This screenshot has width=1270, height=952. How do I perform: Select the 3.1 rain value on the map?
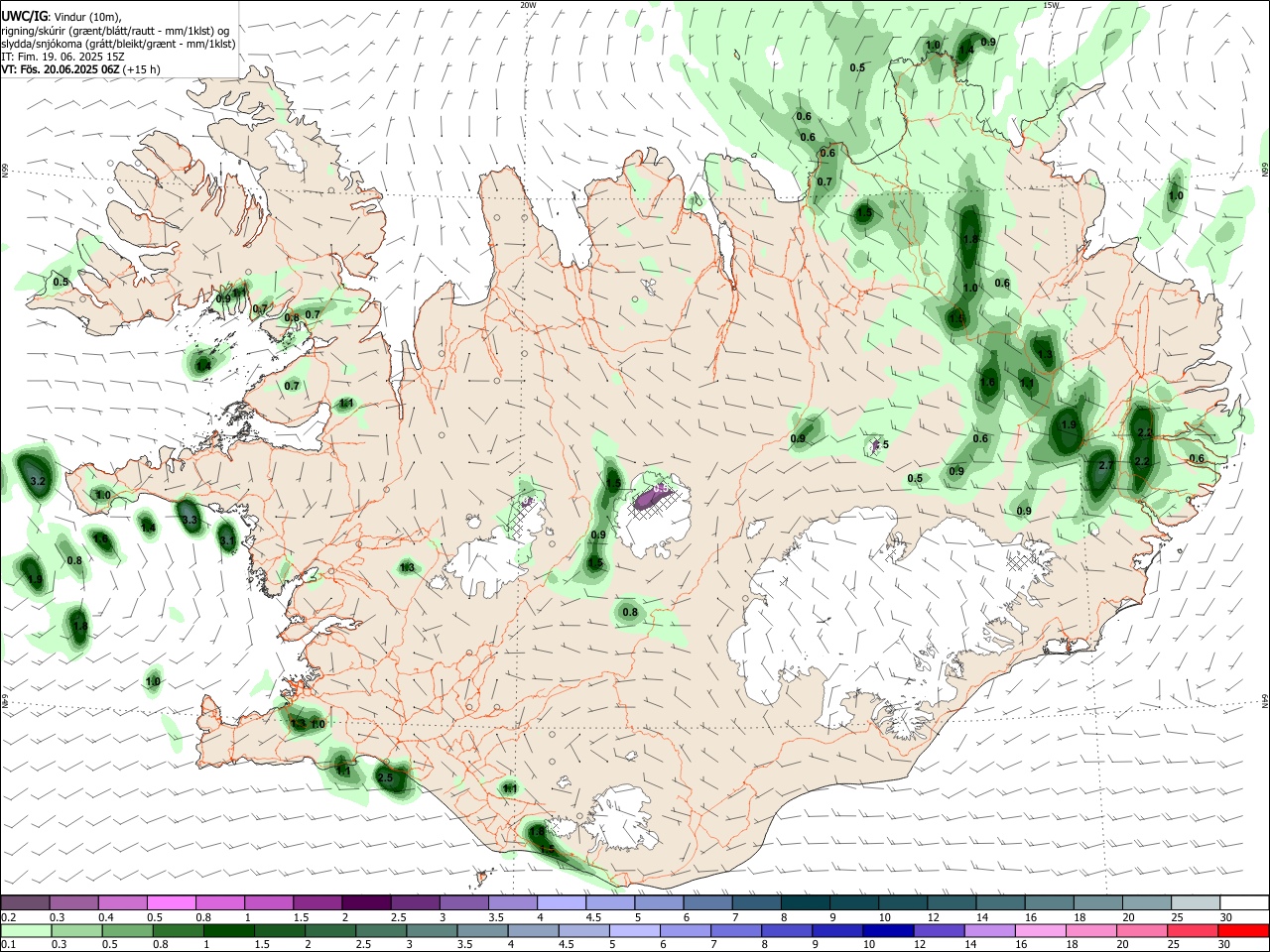227,540
